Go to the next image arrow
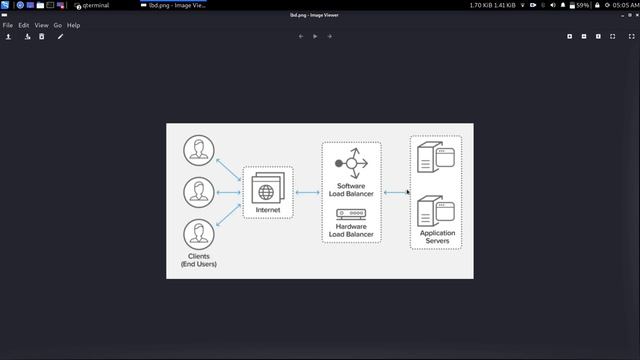The width and height of the screenshot is (640, 360). coord(329,36)
